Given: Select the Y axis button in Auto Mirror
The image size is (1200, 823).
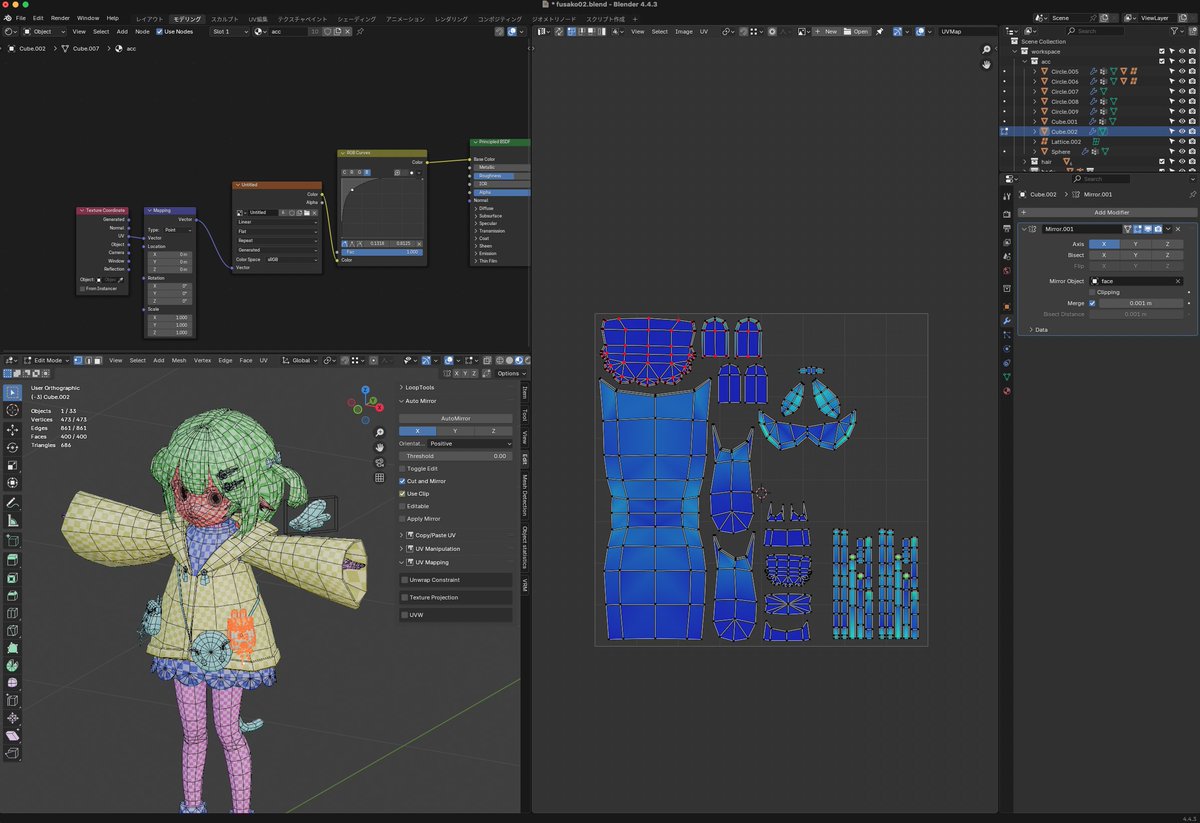Looking at the screenshot, I should point(455,430).
